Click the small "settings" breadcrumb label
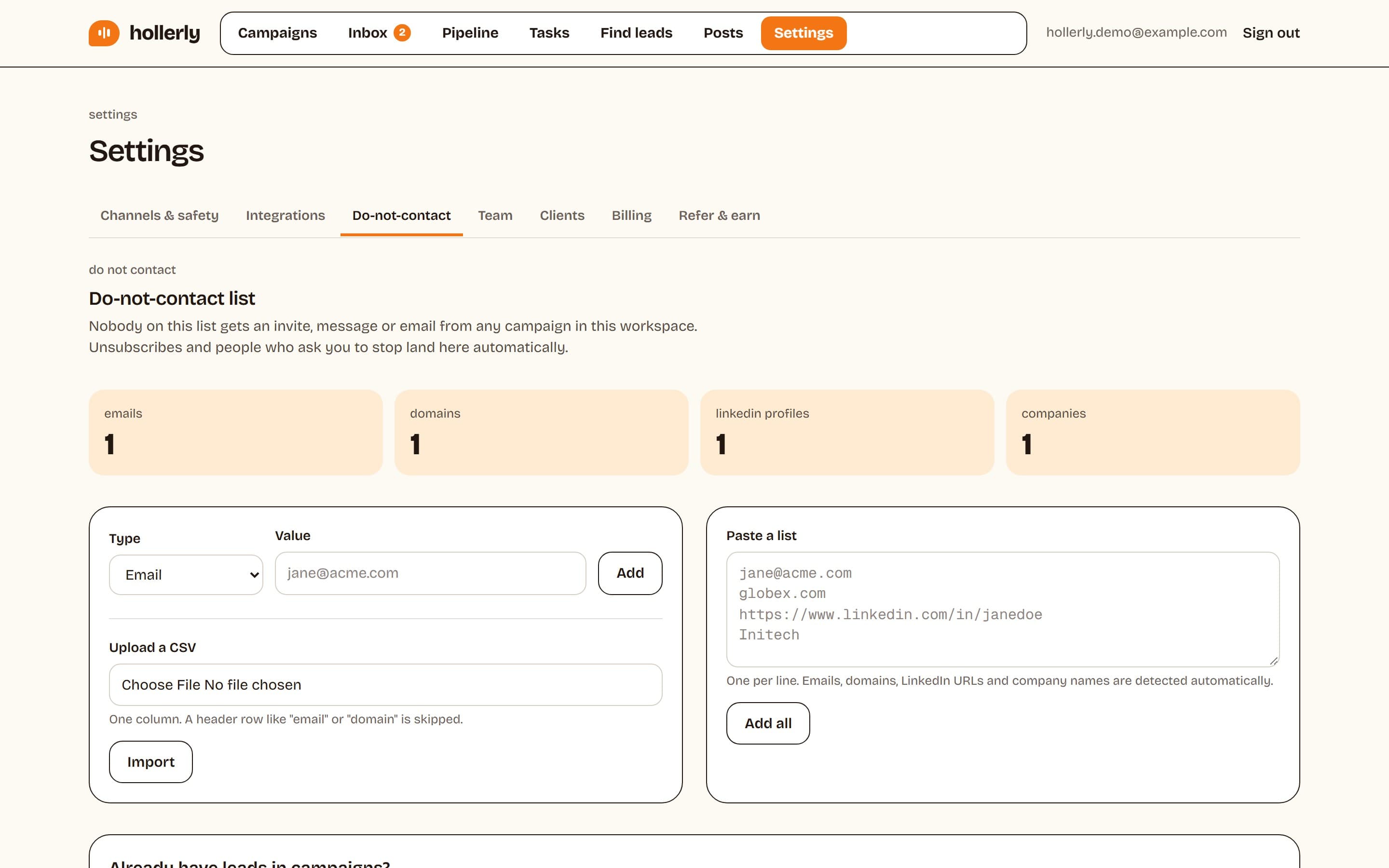Image resolution: width=1389 pixels, height=868 pixels. click(x=112, y=114)
